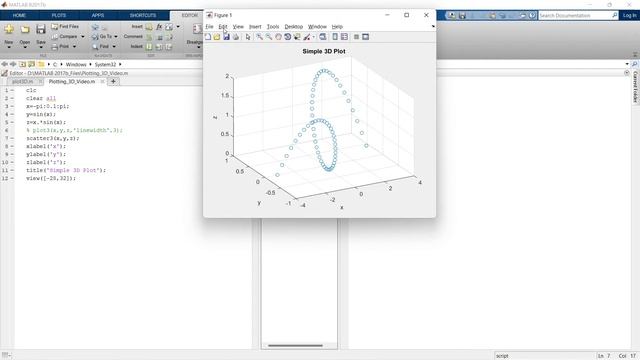Add new editor tab with plus button
Screen dimensions: 640x360
(113, 82)
